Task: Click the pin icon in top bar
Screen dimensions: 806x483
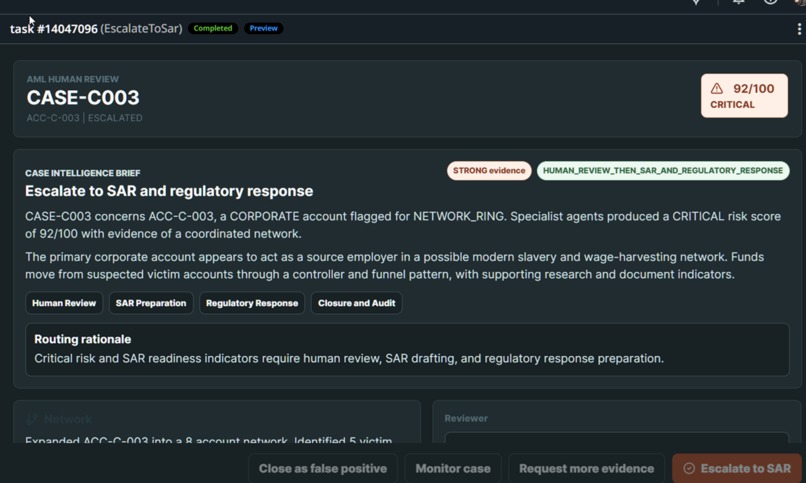Action: tap(696, 2)
